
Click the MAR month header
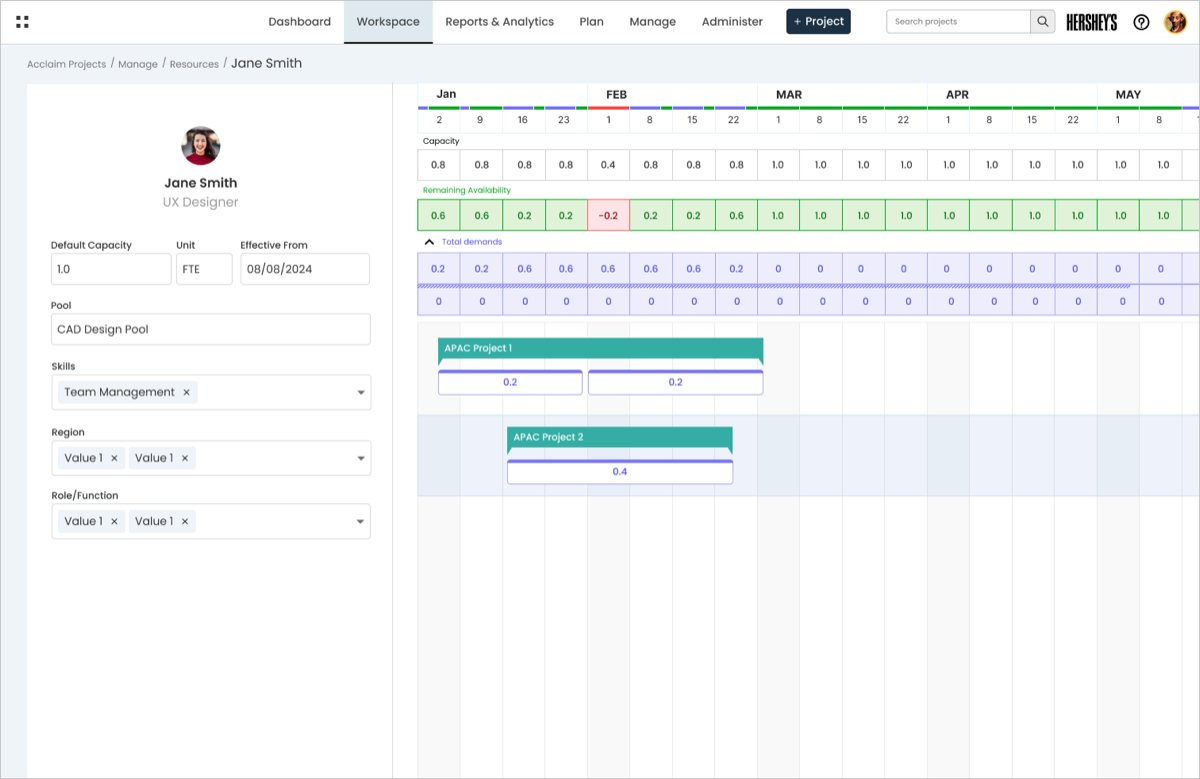(x=789, y=95)
